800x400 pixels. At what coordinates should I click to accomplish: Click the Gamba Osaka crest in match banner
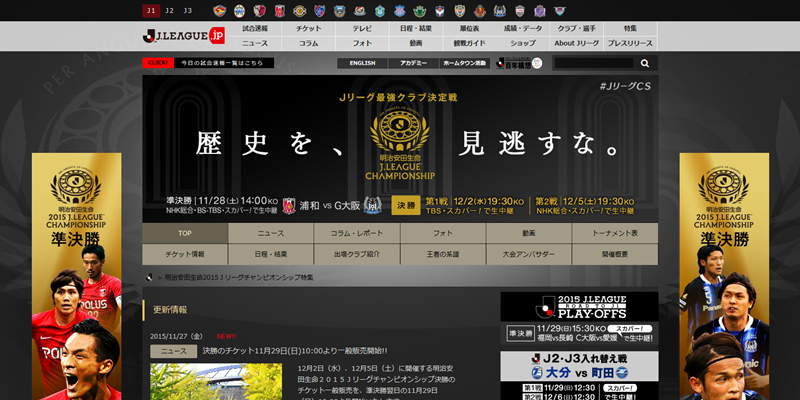[374, 205]
